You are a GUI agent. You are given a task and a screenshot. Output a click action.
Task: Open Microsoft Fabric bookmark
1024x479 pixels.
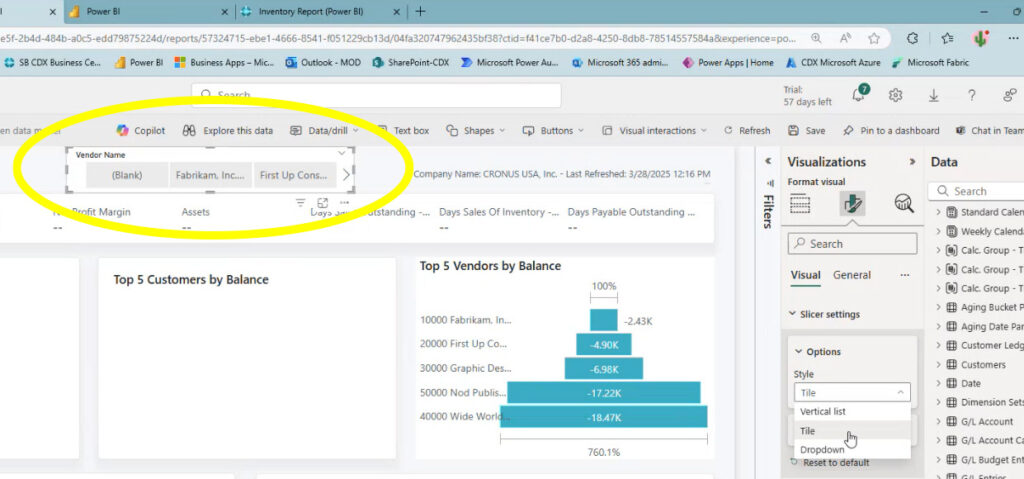tap(931, 63)
